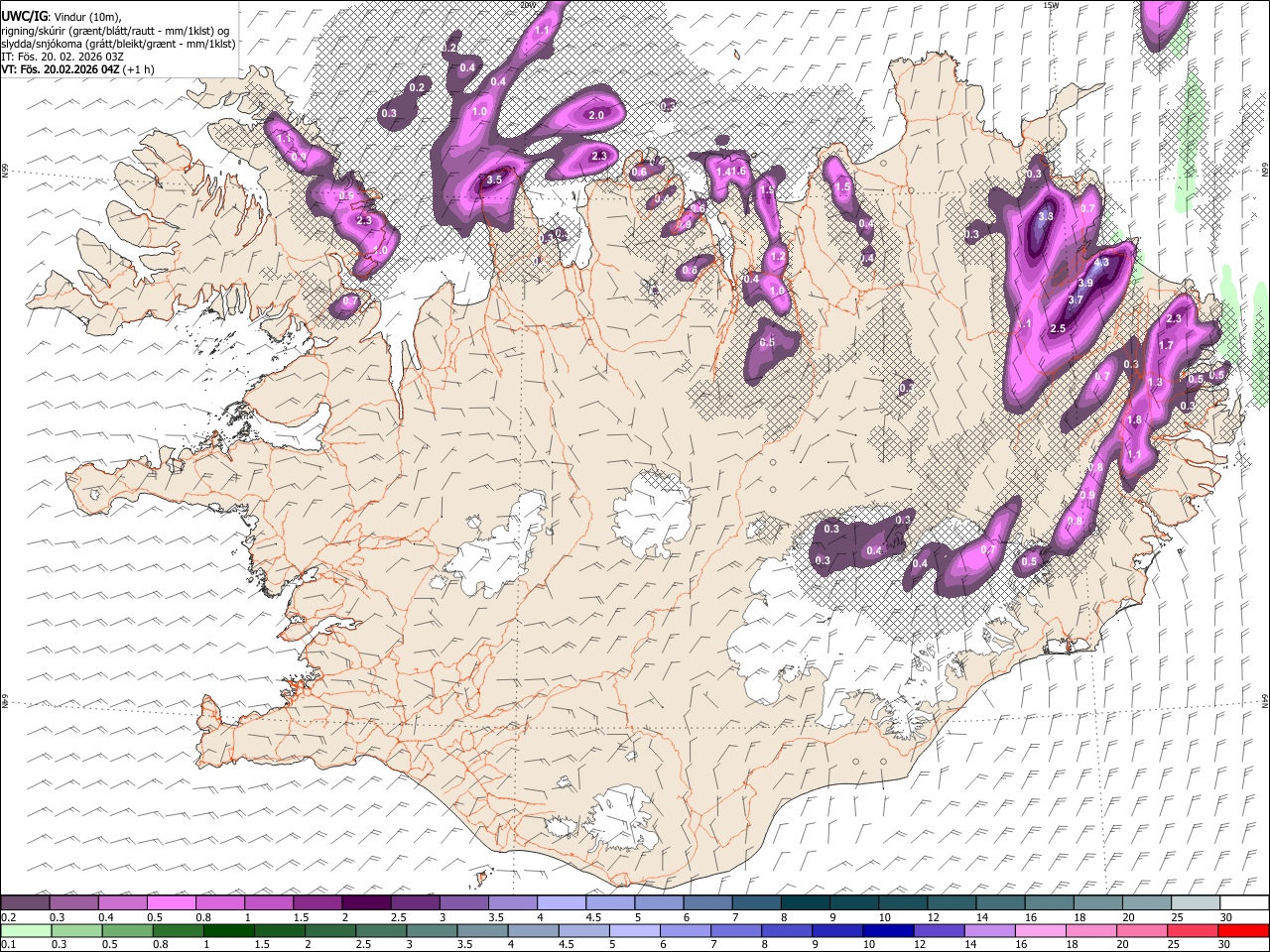Screen dimensions: 1270x952
Task: Select the bright red rain swatch at 30
Action: [1242, 930]
